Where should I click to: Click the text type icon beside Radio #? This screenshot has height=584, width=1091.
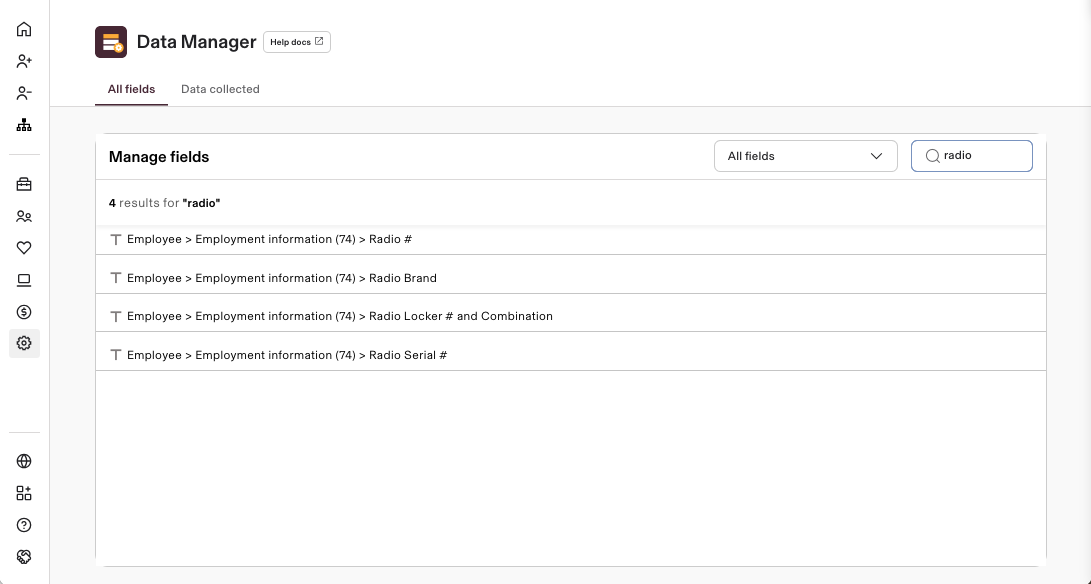(x=116, y=239)
